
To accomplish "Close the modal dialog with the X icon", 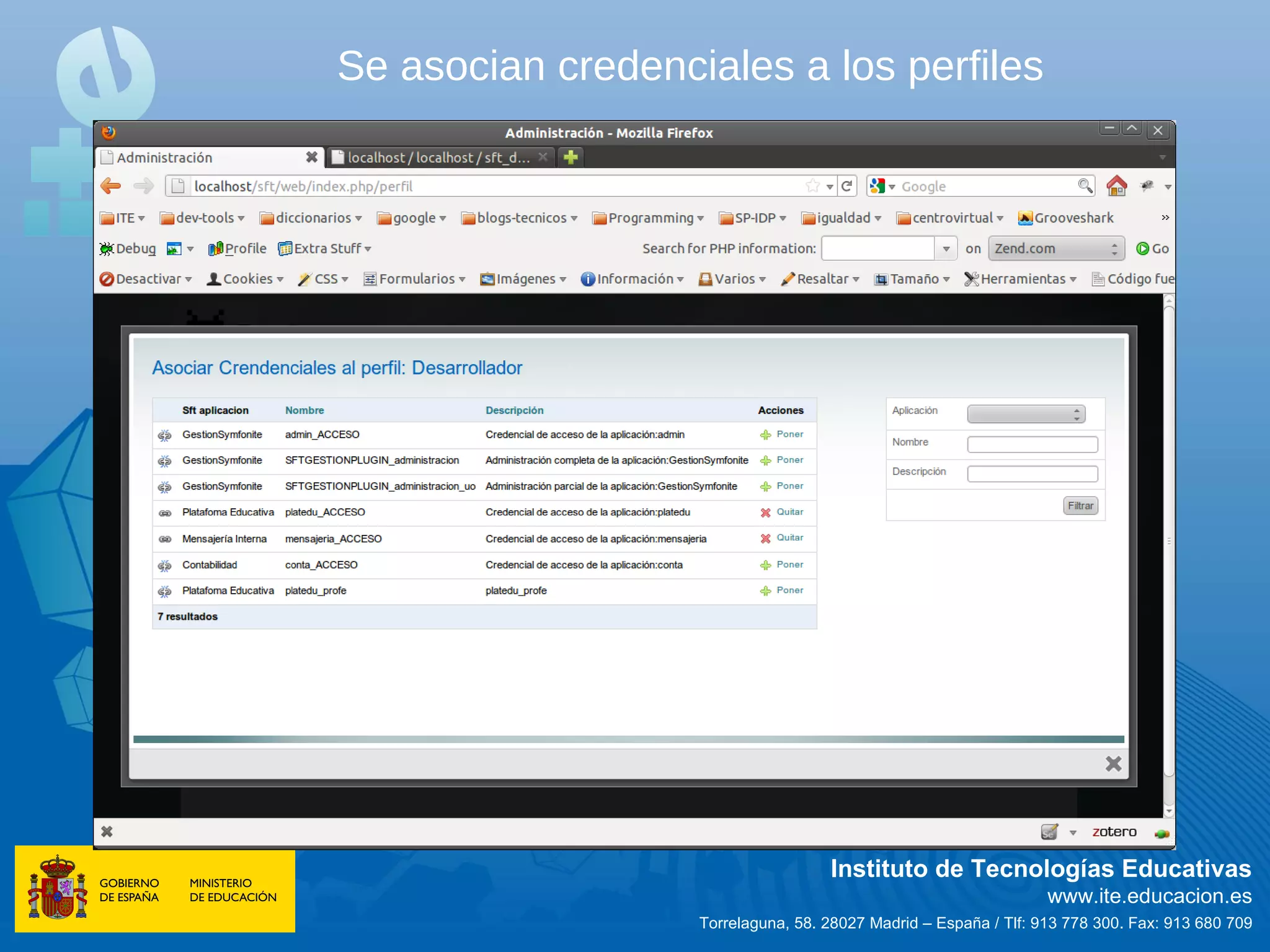I will (x=1114, y=764).
